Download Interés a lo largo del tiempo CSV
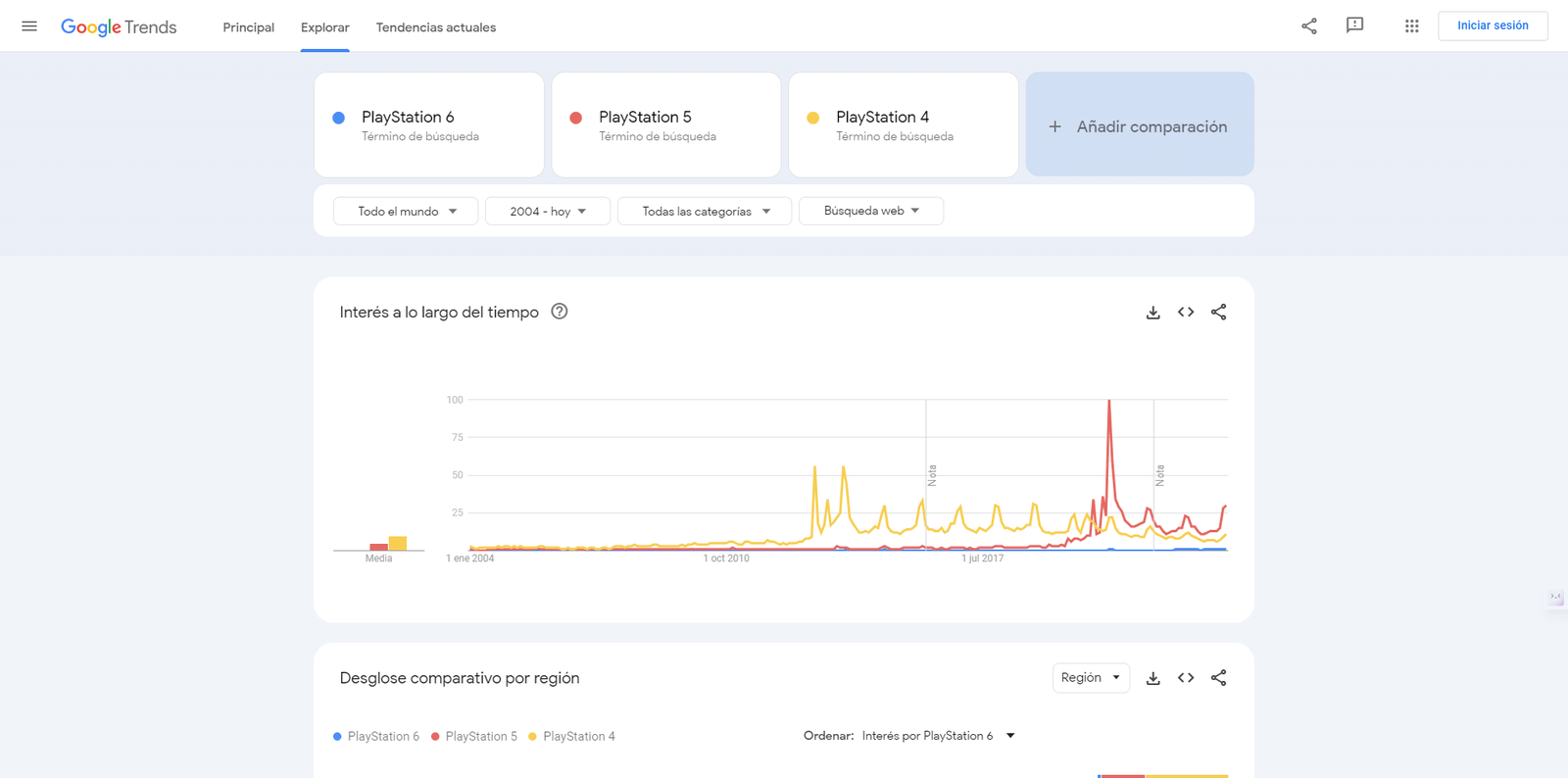The height and width of the screenshot is (778, 1568). pos(1153,313)
